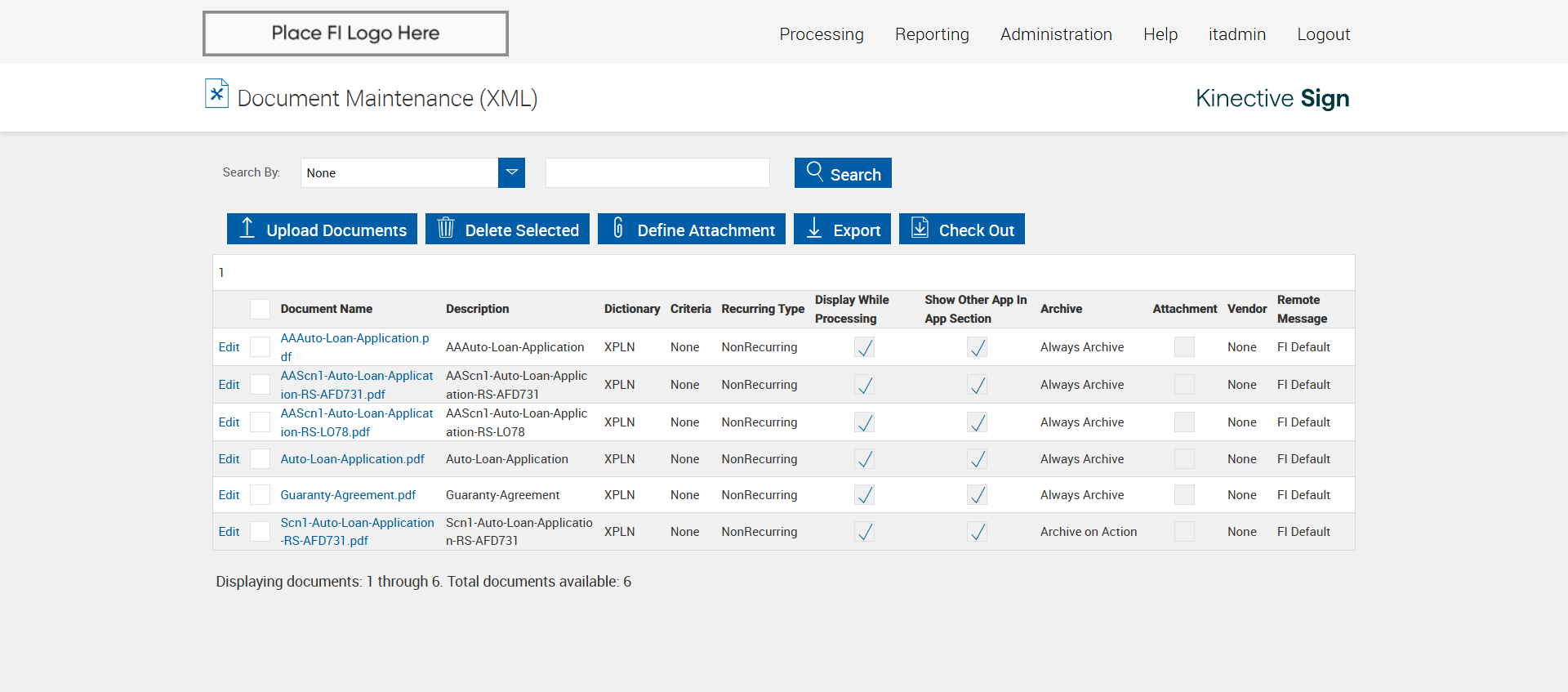Click the trash can icon on Delete Selected
The image size is (1568, 692).
pos(445,229)
